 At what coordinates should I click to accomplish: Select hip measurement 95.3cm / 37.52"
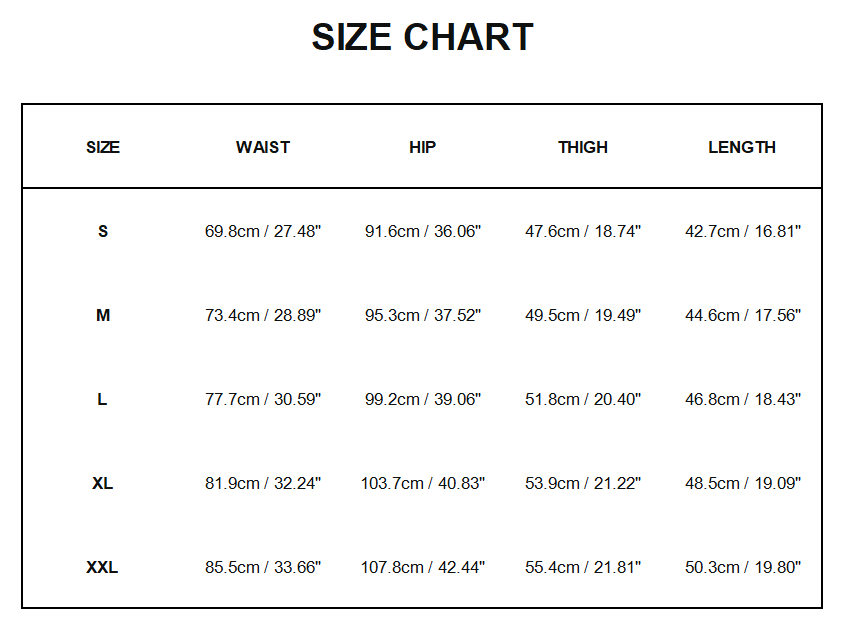tap(423, 315)
